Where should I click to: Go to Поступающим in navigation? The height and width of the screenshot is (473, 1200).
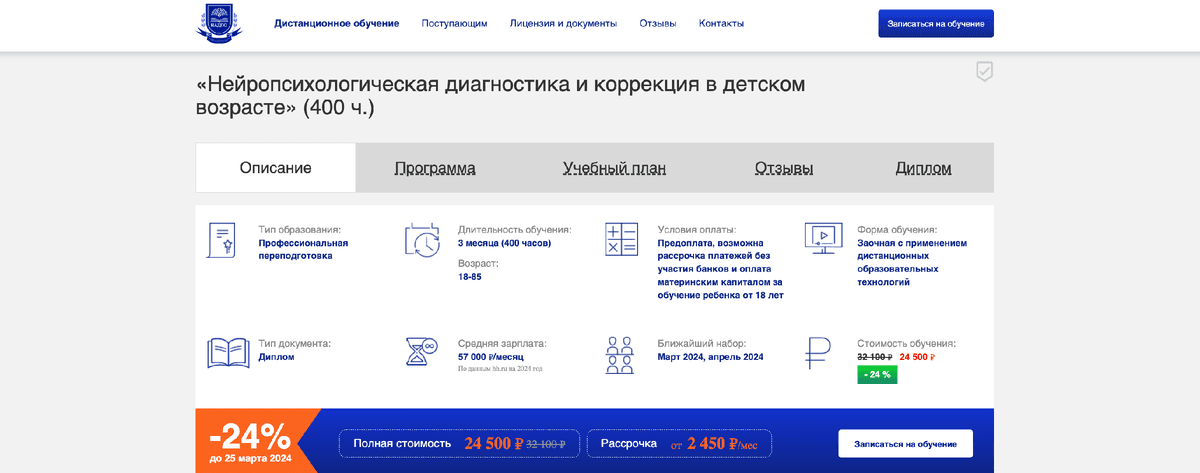coord(454,23)
